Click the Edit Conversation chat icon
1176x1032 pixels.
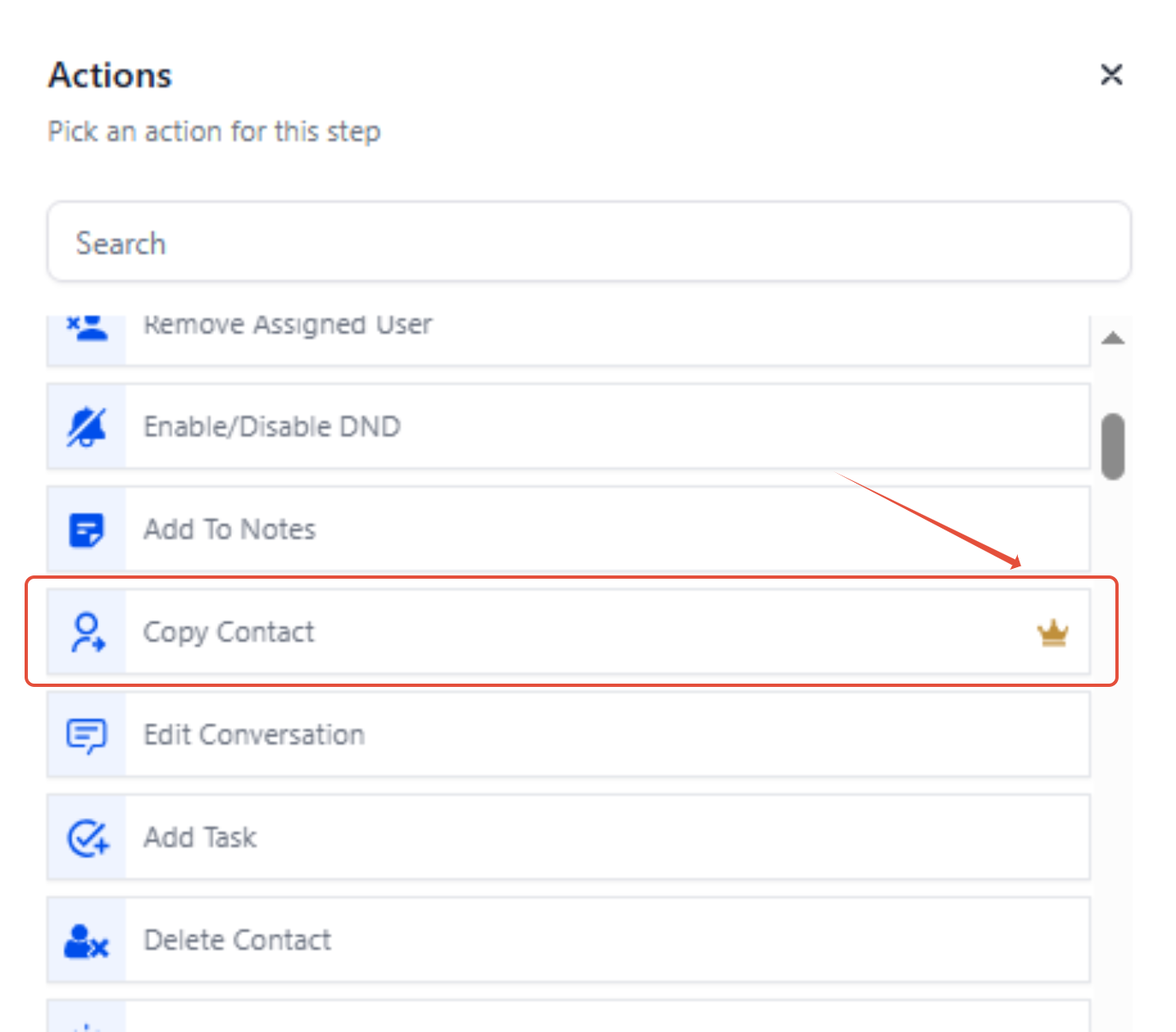87,735
